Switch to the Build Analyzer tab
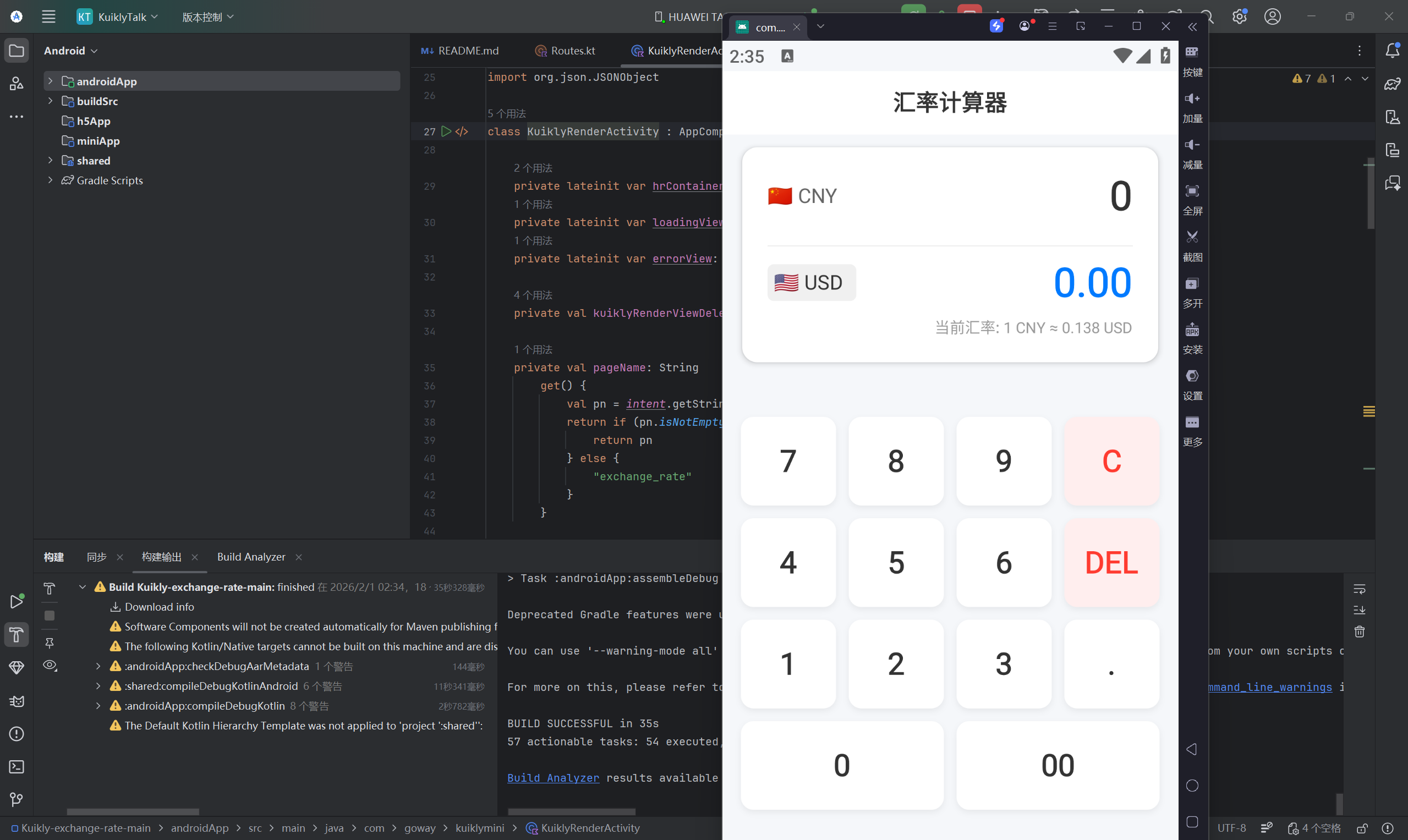 point(251,557)
